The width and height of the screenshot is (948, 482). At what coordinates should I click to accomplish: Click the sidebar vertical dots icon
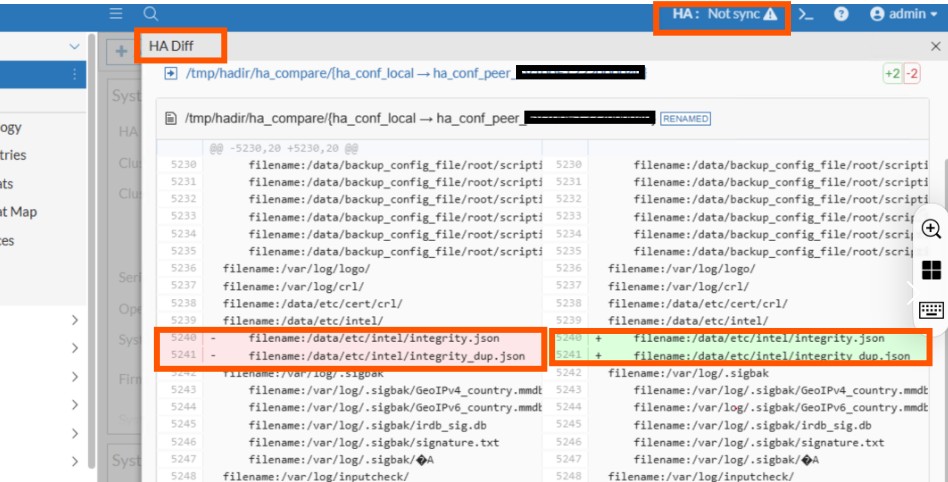click(74, 74)
